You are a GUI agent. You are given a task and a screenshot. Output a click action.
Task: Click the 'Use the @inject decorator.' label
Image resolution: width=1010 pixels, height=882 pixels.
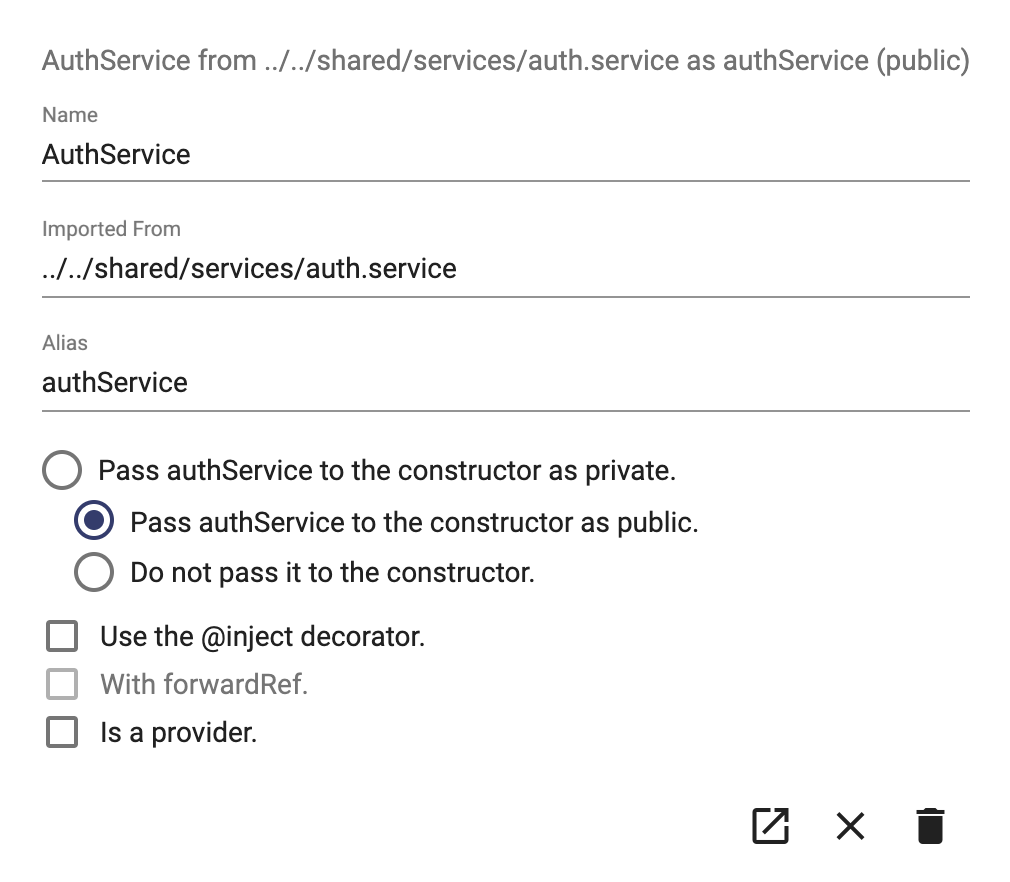coord(263,637)
